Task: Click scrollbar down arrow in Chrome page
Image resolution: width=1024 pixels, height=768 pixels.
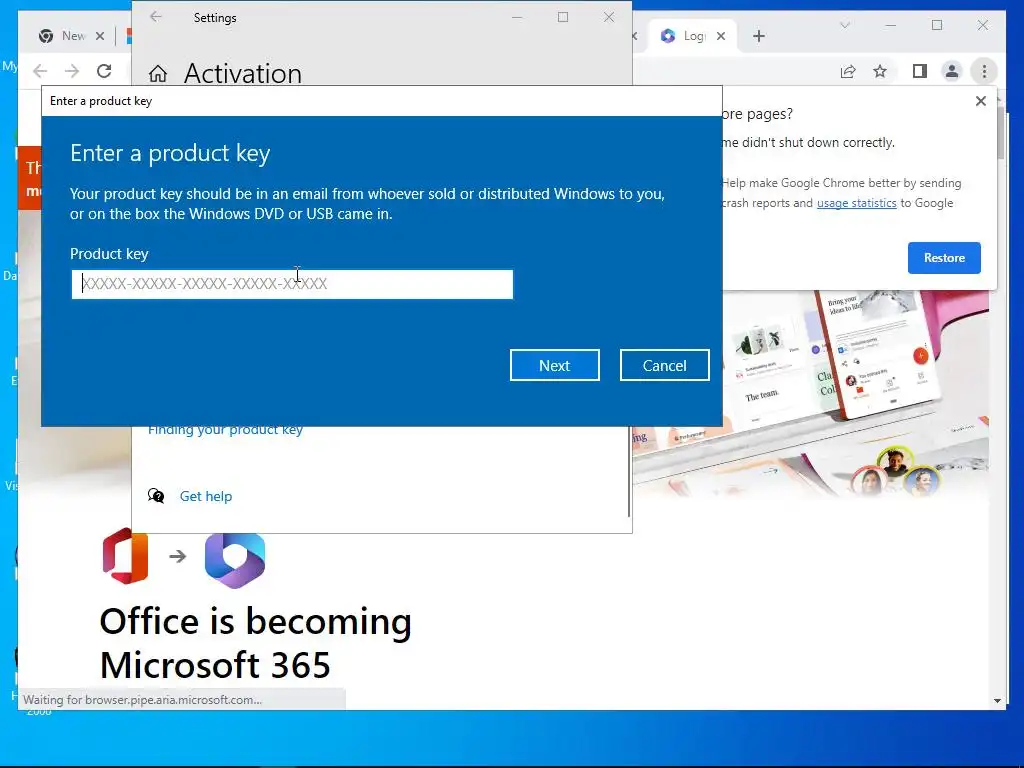Action: (997, 701)
